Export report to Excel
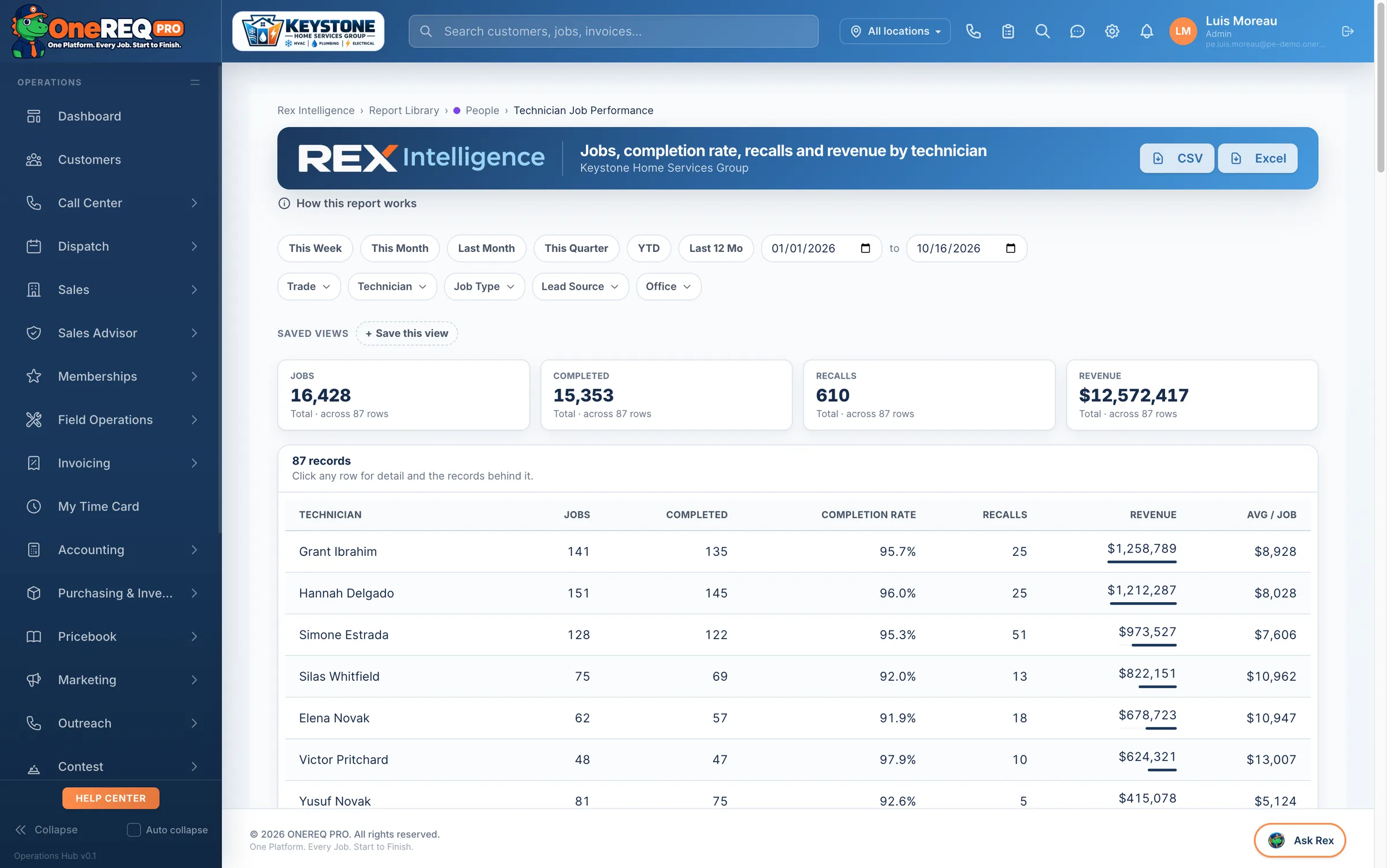Viewport: 1387px width, 868px height. 1258,158
